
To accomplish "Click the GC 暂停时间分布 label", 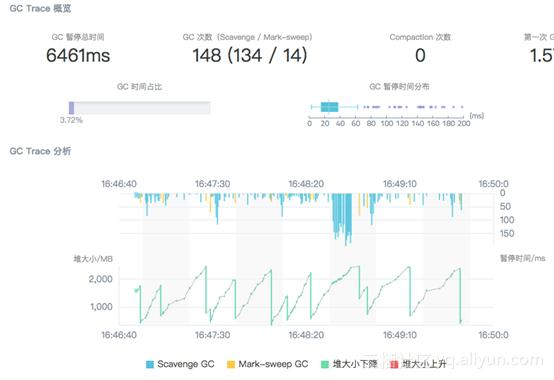I will point(399,87).
